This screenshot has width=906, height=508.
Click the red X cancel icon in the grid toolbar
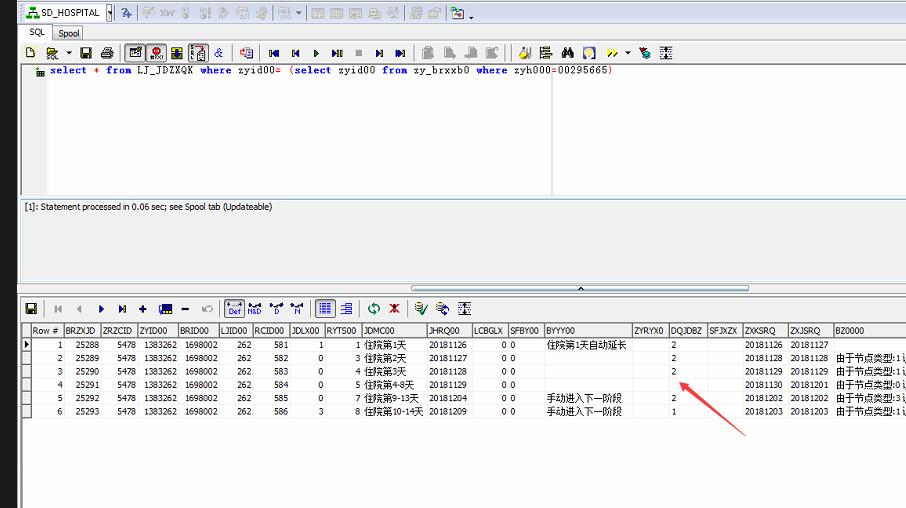(394, 309)
